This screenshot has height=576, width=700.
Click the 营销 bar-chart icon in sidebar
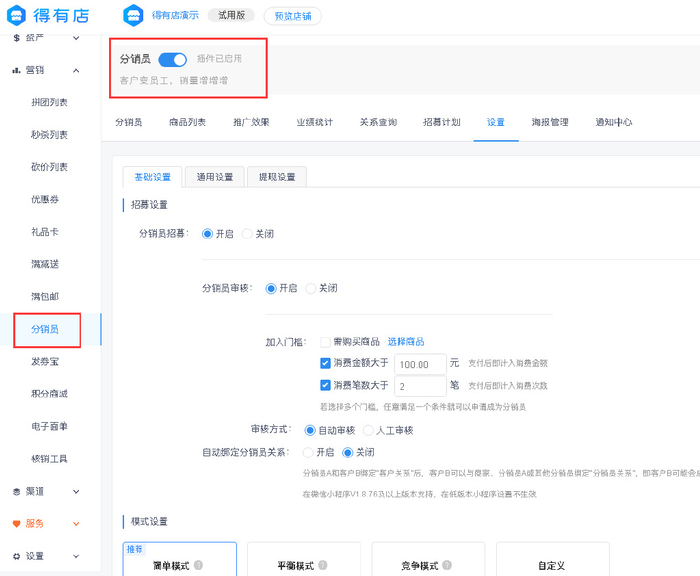[16, 70]
